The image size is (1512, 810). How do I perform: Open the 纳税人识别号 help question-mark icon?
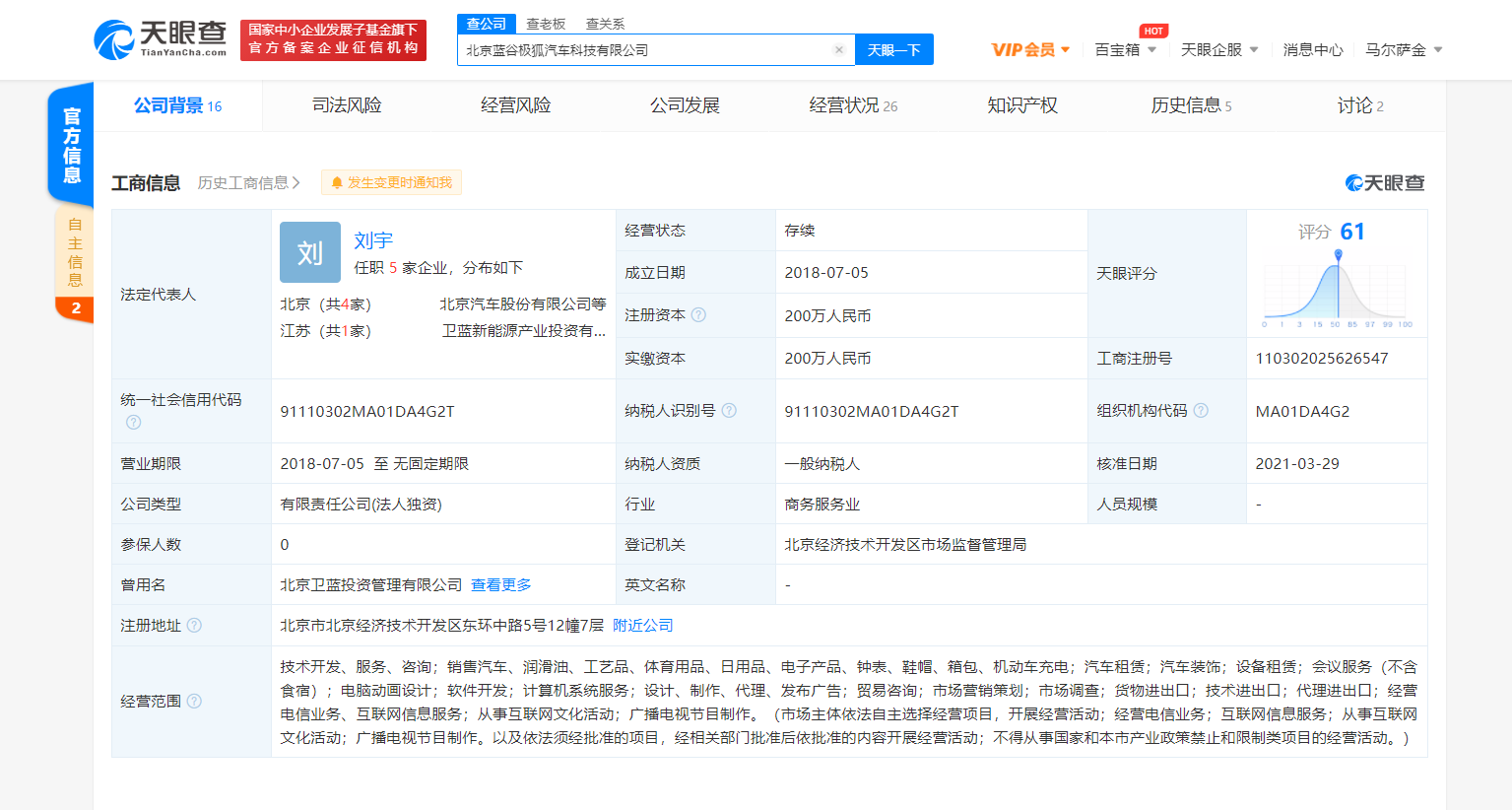coord(729,411)
